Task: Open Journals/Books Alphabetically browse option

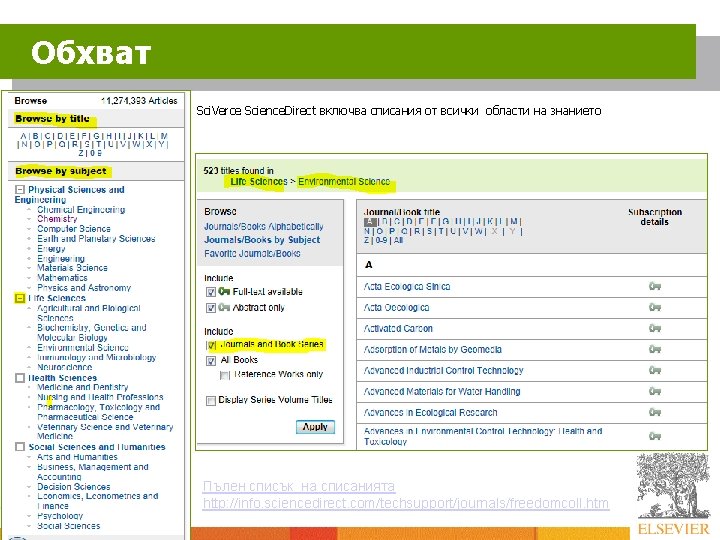Action: (264, 226)
